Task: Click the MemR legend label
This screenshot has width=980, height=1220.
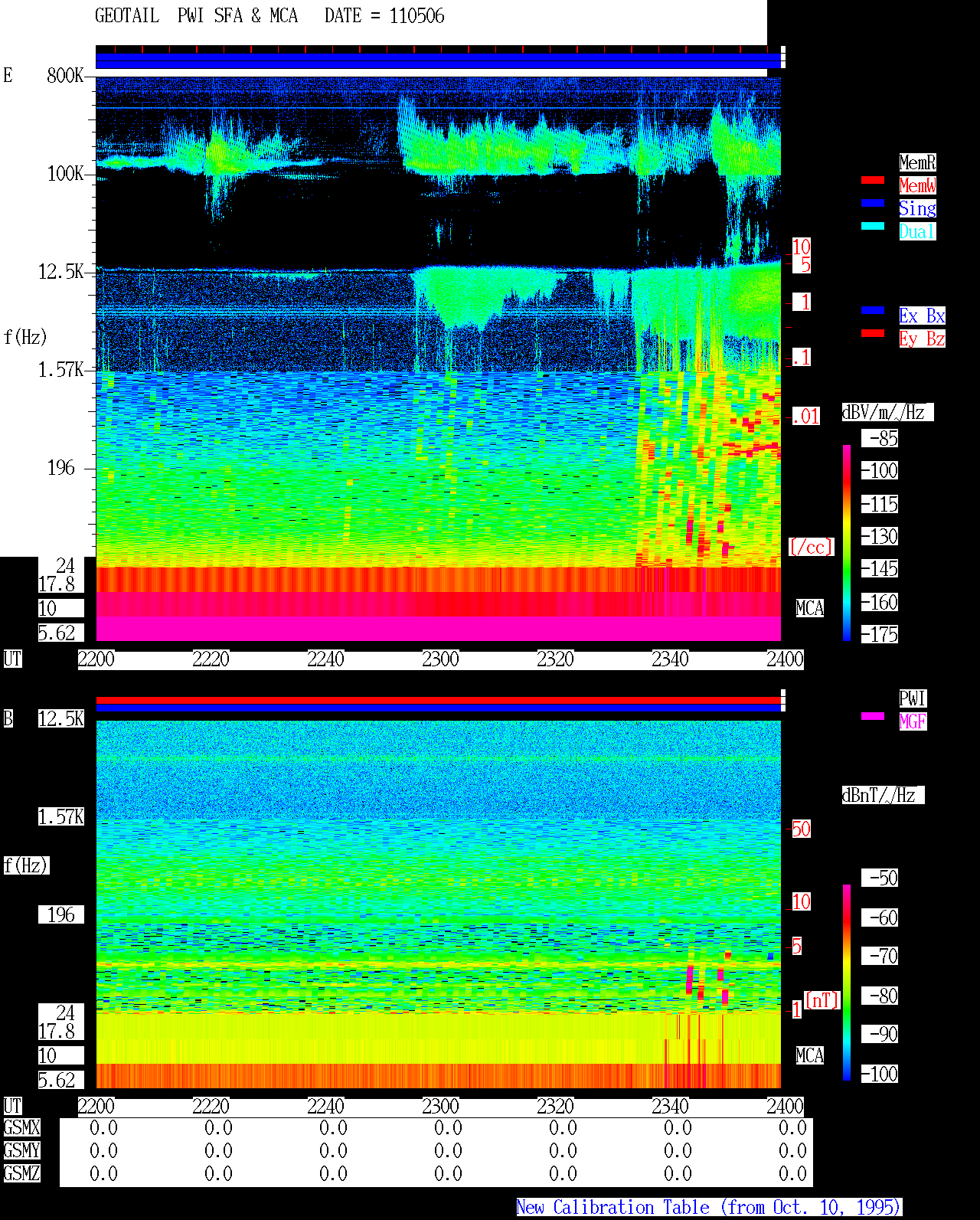Action: 917,162
